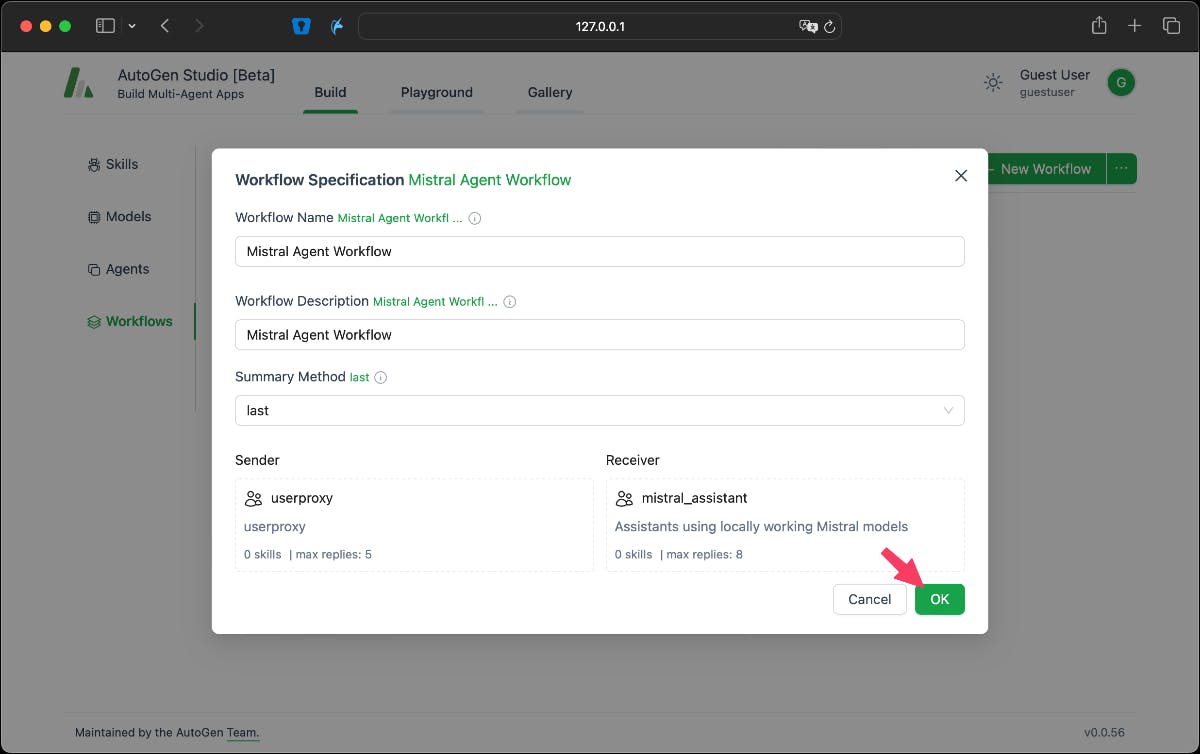This screenshot has width=1200, height=754.
Task: Open the Summary Method dropdown
Action: point(600,410)
